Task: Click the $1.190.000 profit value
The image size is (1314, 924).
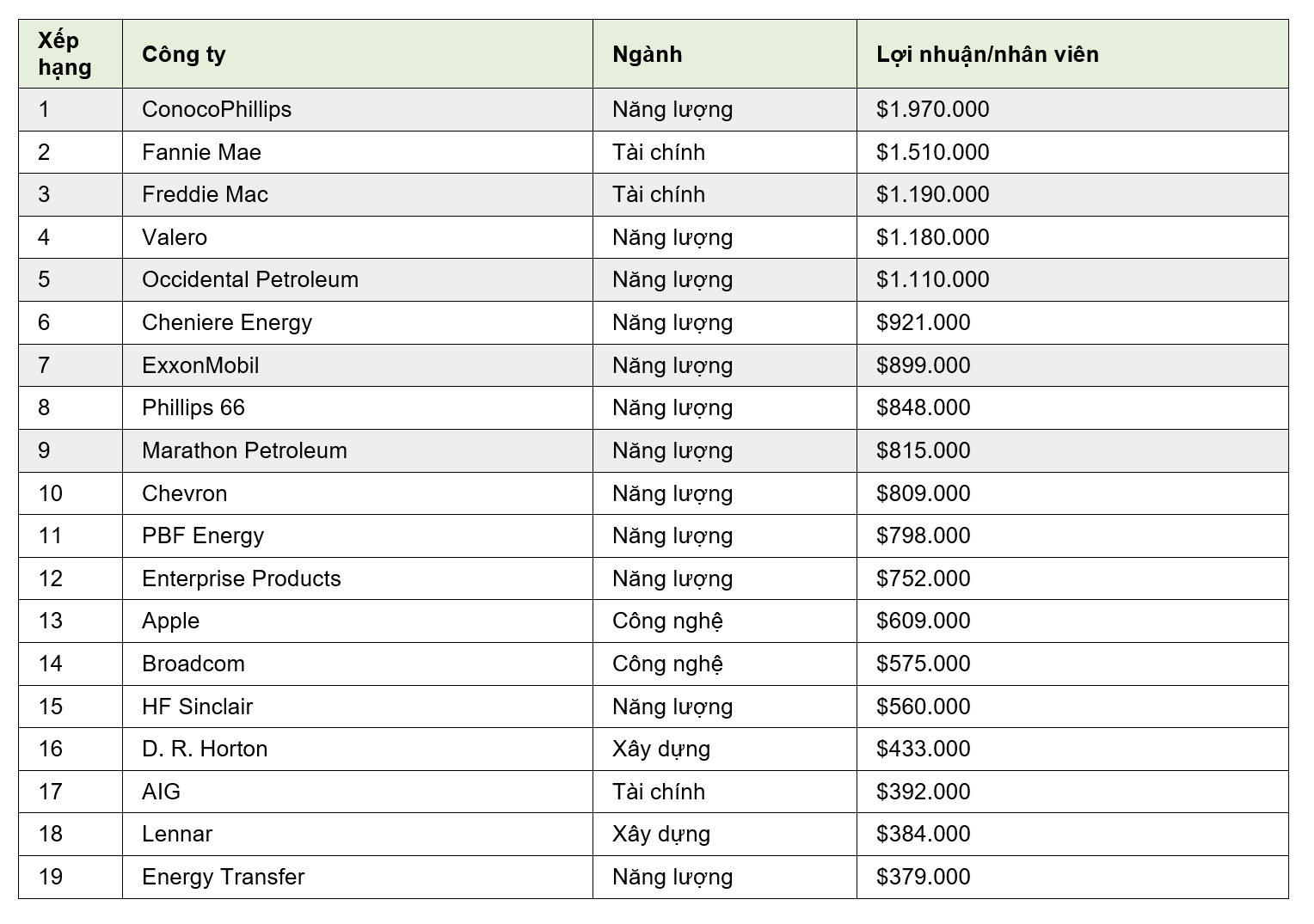Action: click(x=932, y=194)
